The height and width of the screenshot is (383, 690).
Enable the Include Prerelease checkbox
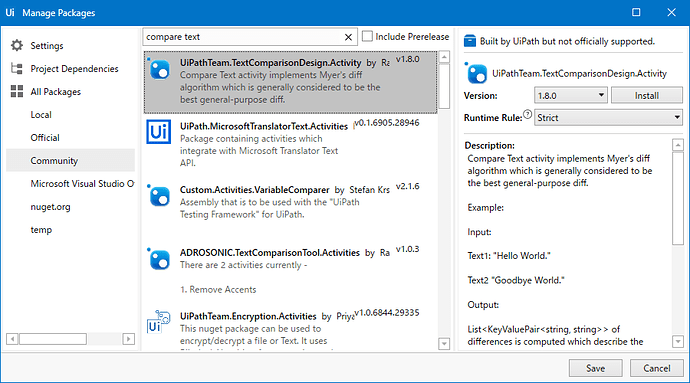coord(367,36)
